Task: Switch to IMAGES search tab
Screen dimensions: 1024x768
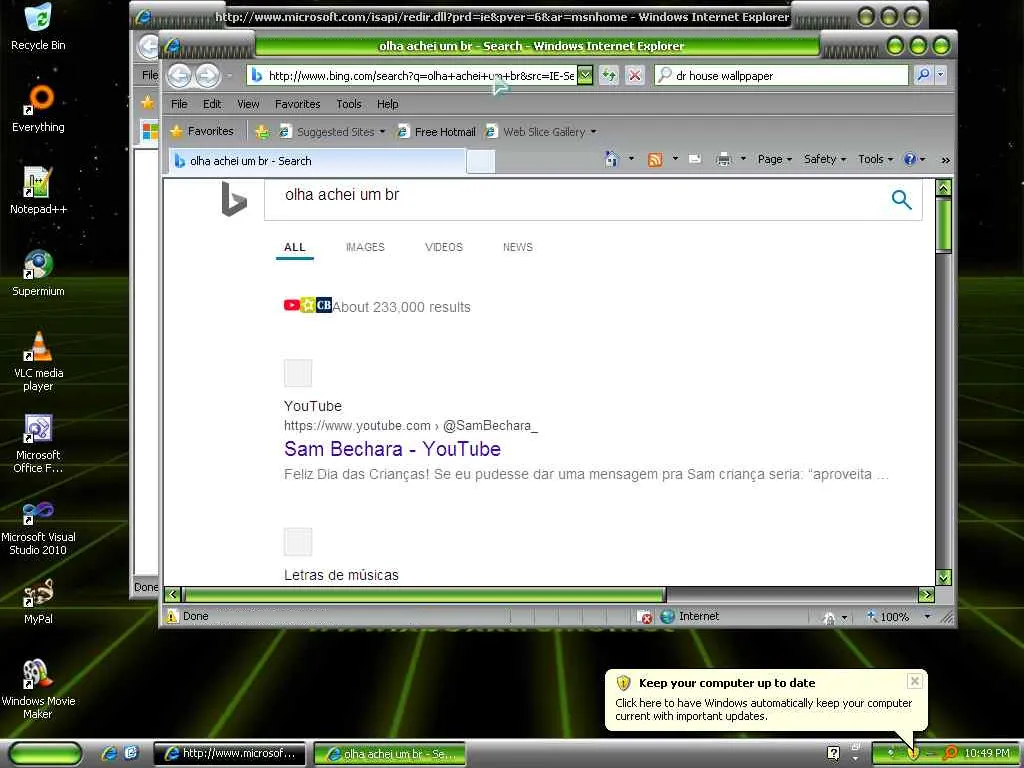Action: pos(365,247)
